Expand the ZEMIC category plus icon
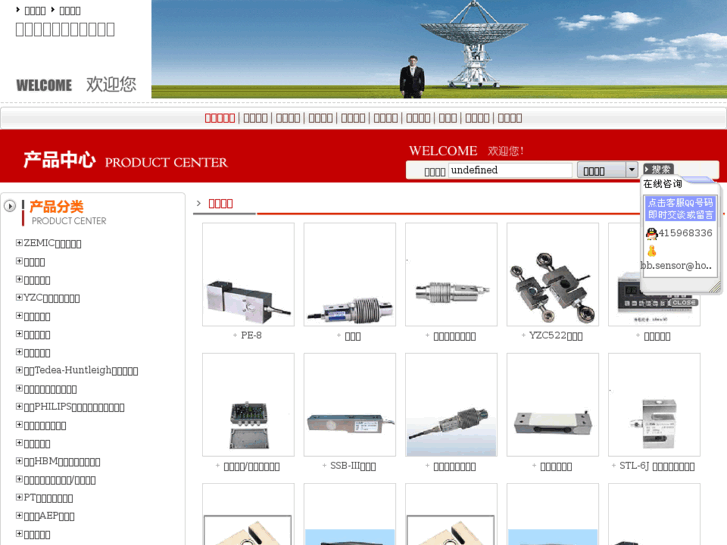Viewport: 727px width, 545px height. (x=19, y=242)
